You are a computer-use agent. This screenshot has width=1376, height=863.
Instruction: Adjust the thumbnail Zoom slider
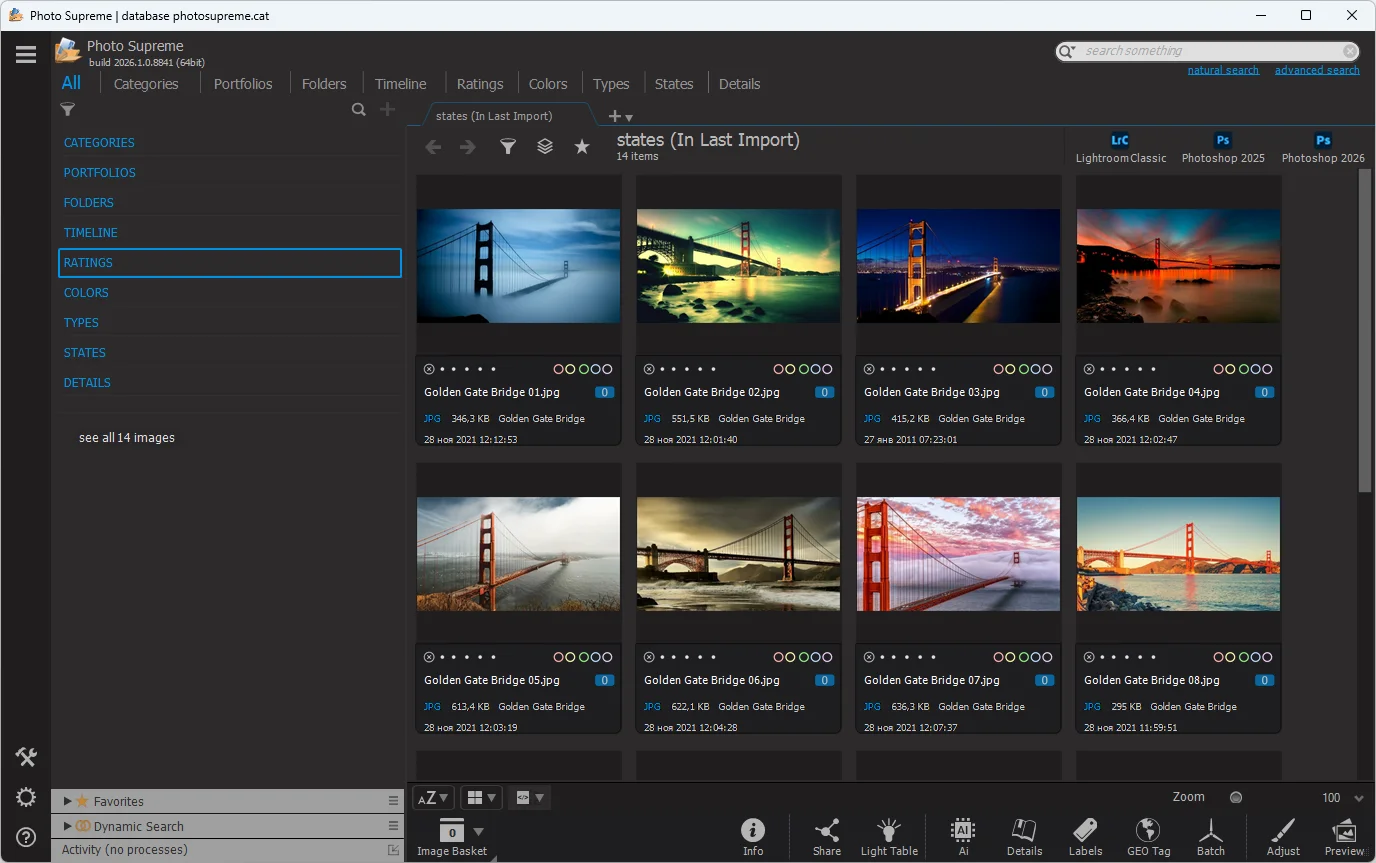(1236, 797)
